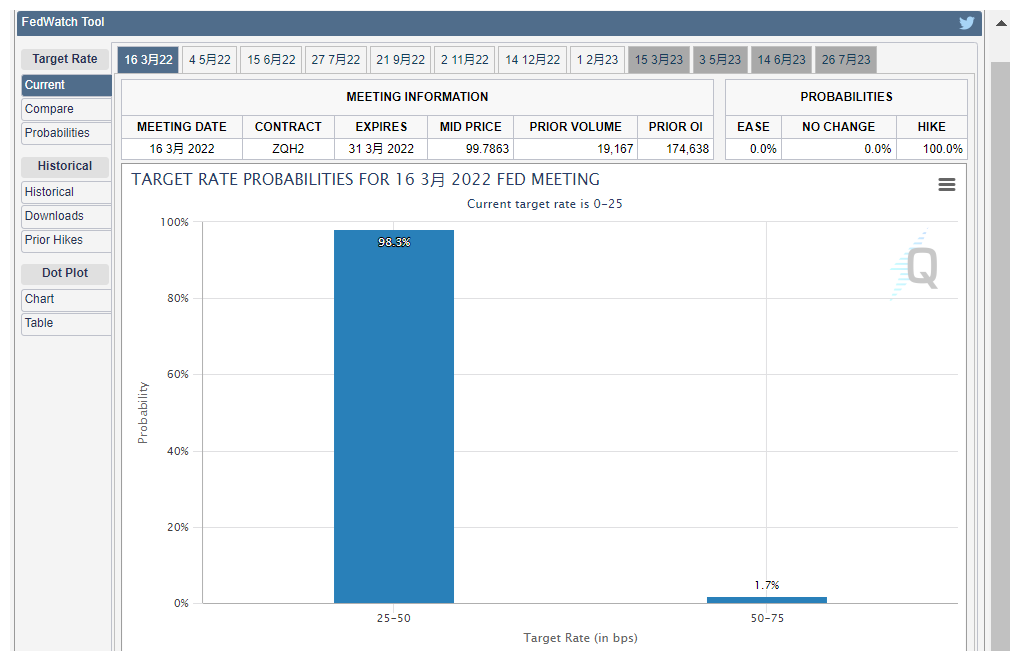This screenshot has height=651, width=1010.
Task: Click the 16 3月 2022 meeting date cell
Action: click(182, 149)
